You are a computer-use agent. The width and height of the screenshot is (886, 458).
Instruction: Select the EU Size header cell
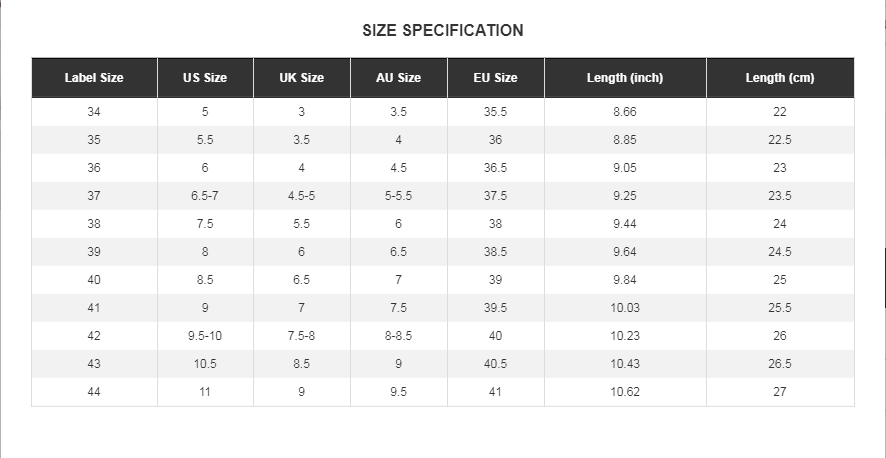pyautogui.click(x=496, y=78)
